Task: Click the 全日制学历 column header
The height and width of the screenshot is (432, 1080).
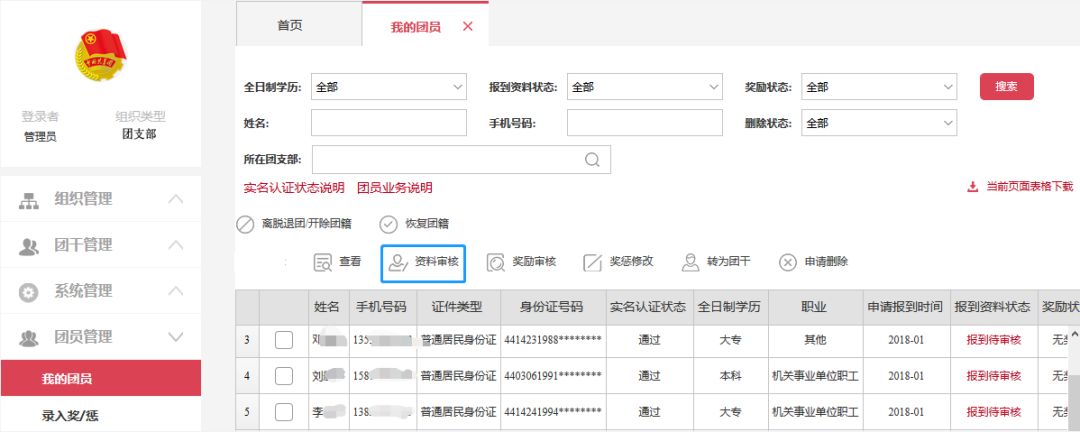Action: (730, 307)
